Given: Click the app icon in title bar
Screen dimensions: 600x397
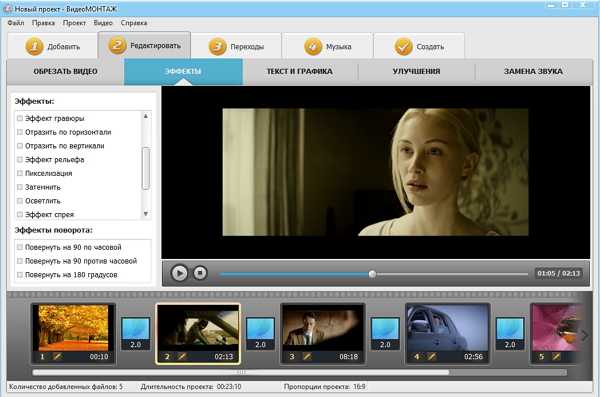Looking at the screenshot, I should click(x=7, y=8).
